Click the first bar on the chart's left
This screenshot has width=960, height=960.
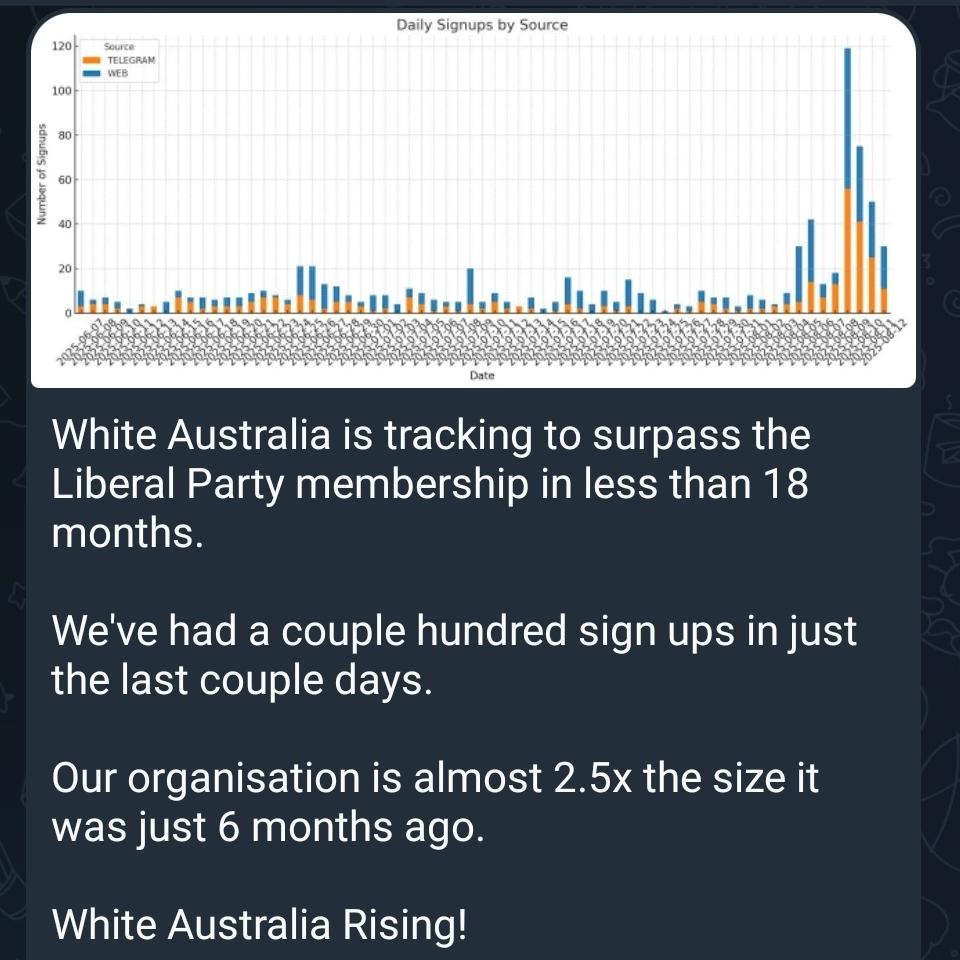(81, 302)
